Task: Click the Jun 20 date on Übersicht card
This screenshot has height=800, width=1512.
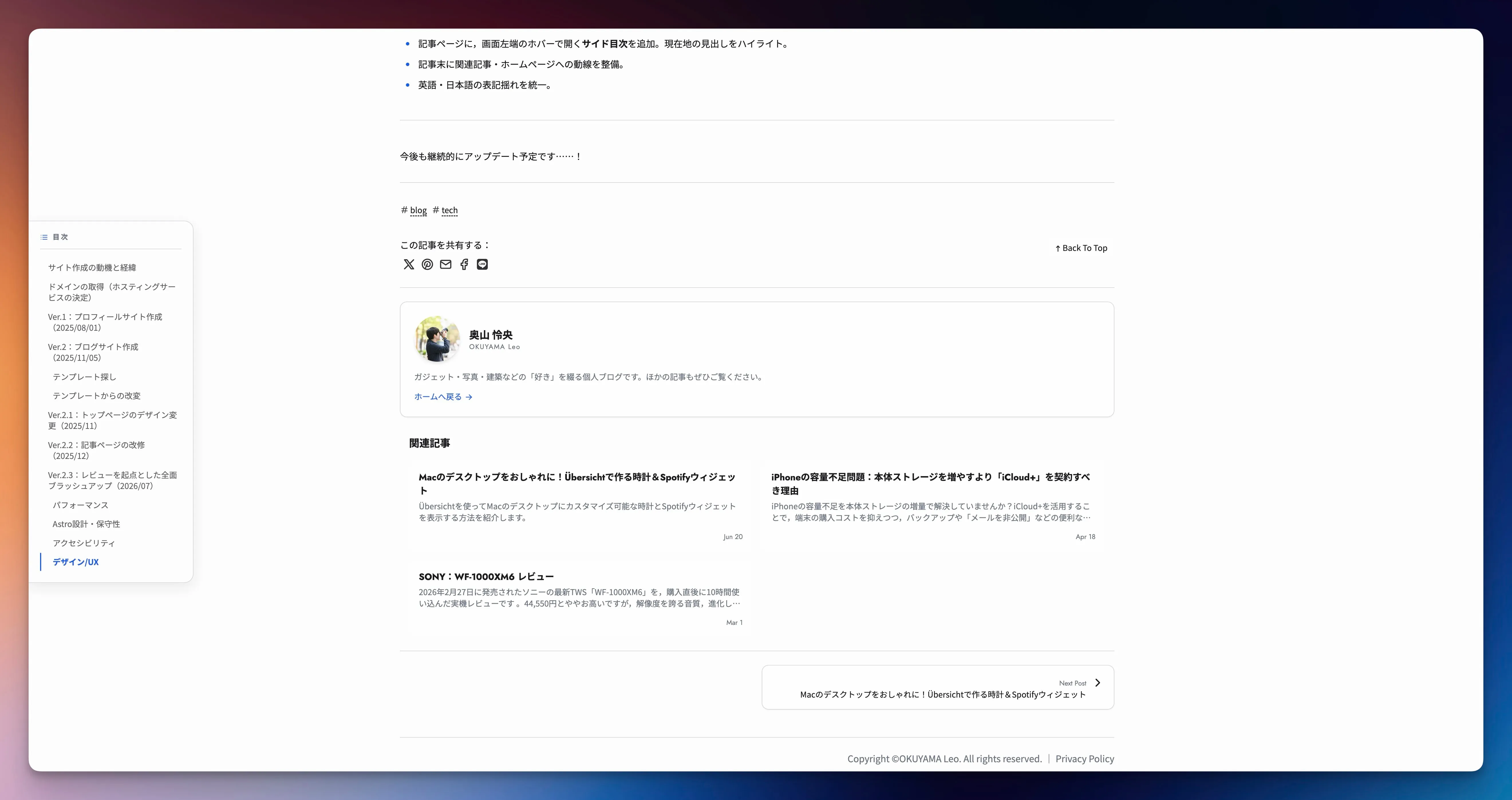Action: click(x=733, y=537)
